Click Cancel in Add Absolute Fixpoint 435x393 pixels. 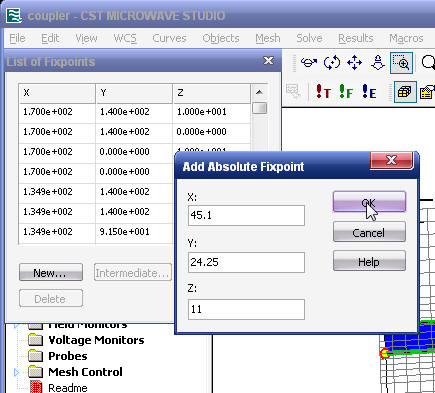point(369,232)
